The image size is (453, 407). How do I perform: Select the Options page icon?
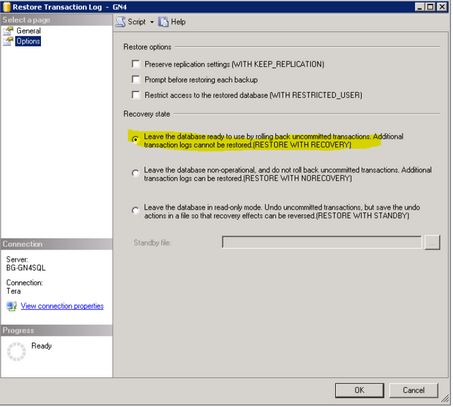[x=8, y=41]
